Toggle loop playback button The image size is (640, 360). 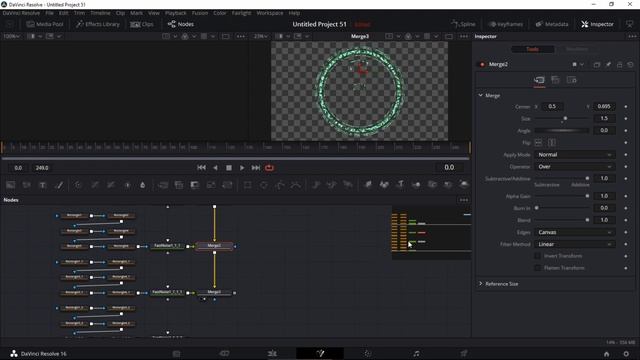pyautogui.click(x=269, y=168)
